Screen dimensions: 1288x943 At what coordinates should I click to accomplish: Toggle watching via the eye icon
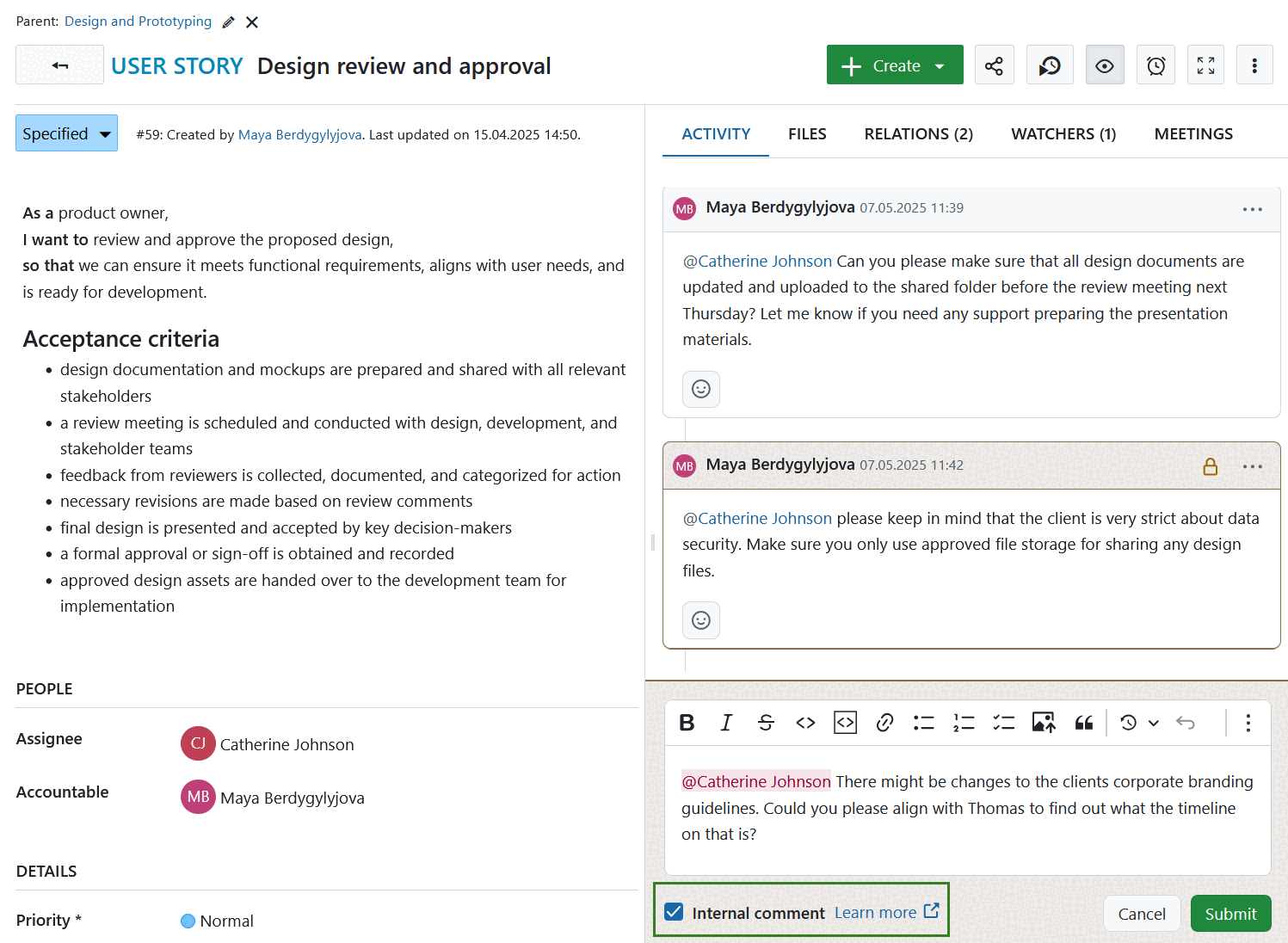pos(1105,65)
